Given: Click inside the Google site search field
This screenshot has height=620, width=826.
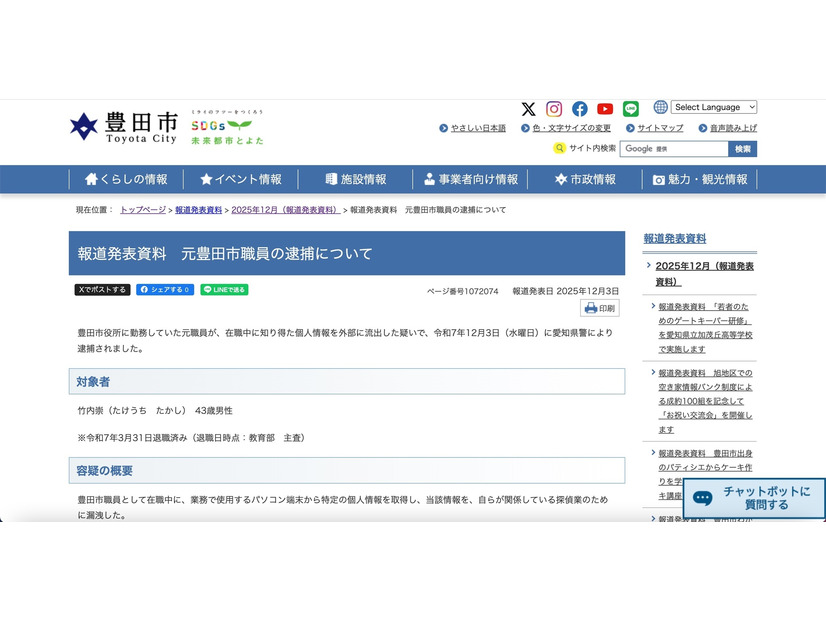Looking at the screenshot, I should tap(675, 148).
